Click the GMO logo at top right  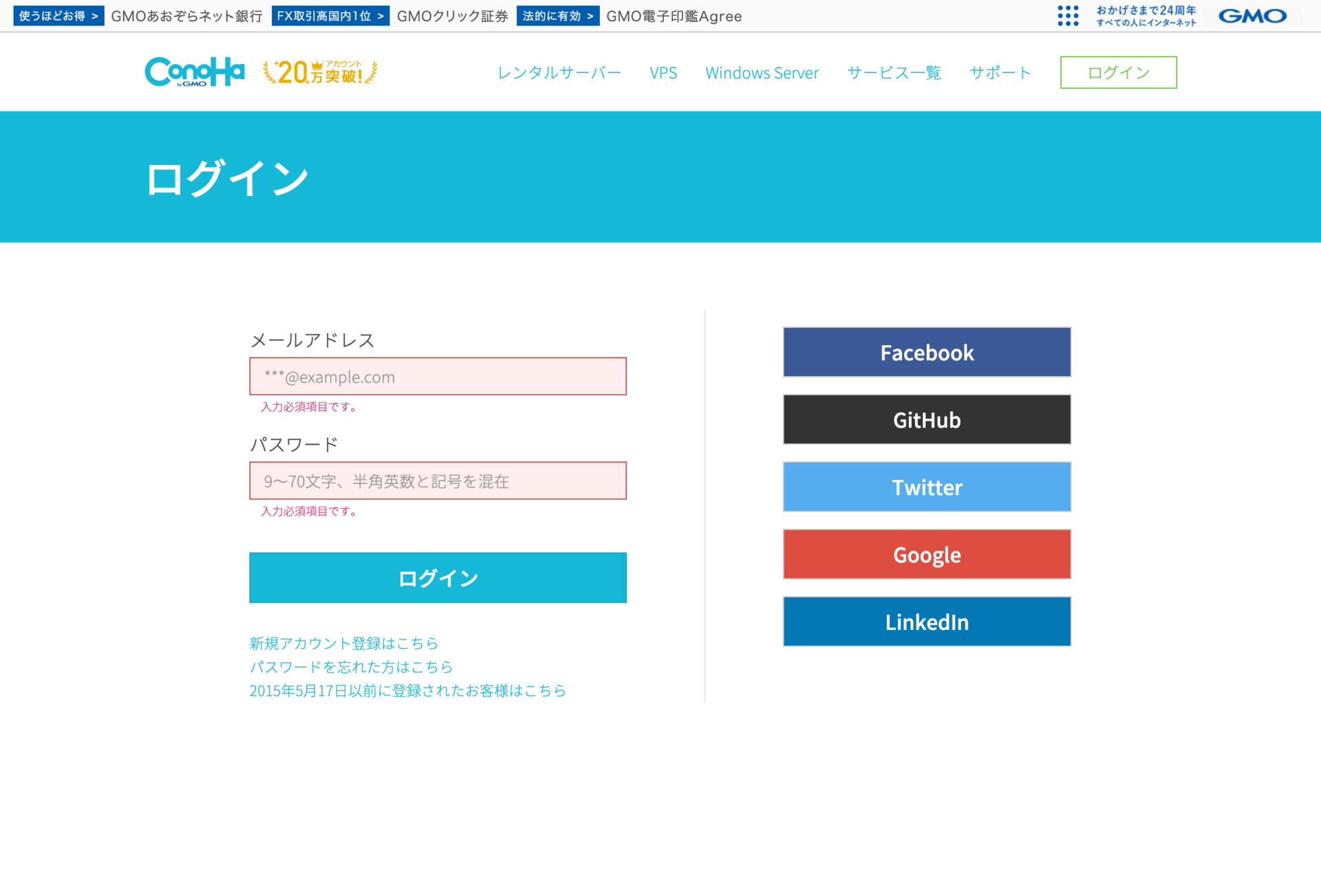(1252, 16)
